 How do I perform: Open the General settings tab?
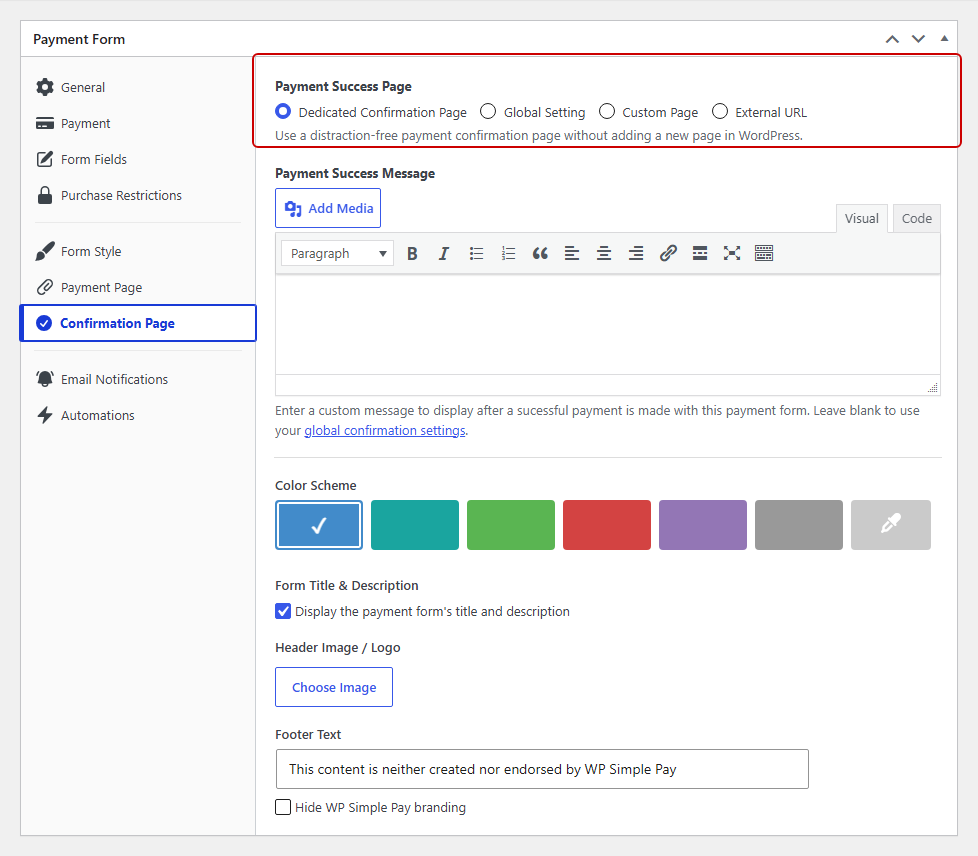(x=137, y=87)
